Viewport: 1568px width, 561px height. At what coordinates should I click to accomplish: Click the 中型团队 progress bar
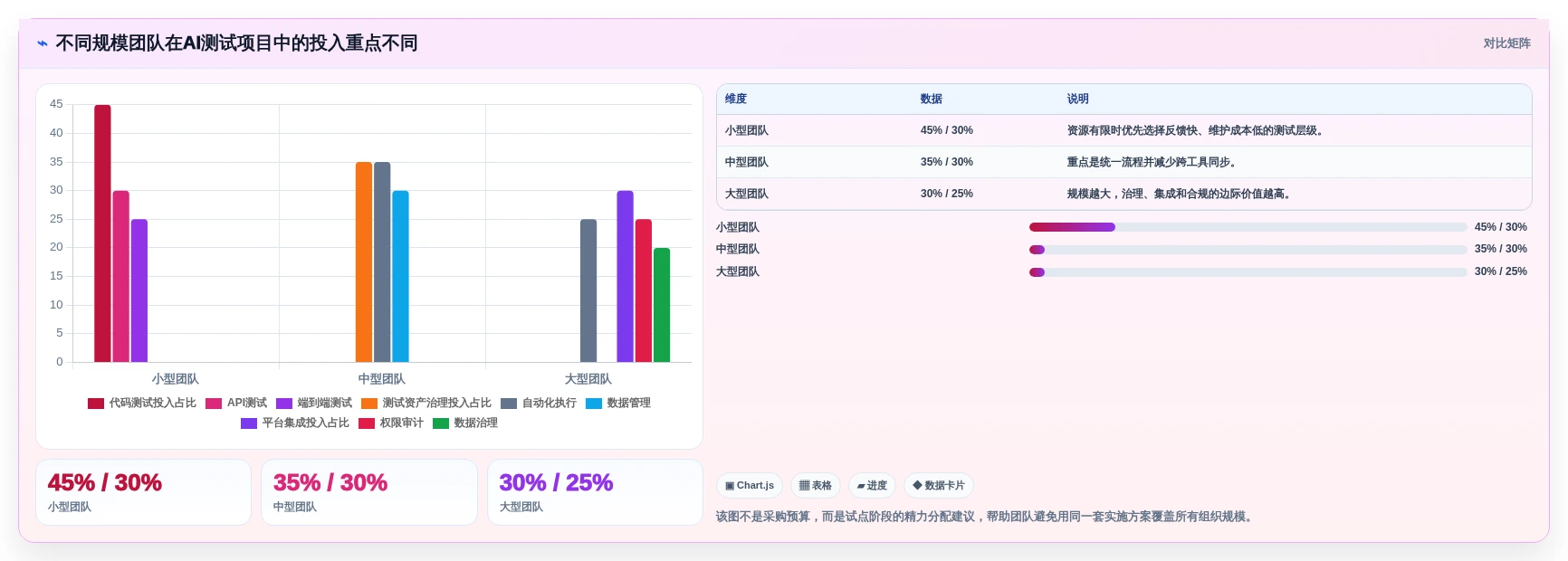pyautogui.click(x=1248, y=250)
